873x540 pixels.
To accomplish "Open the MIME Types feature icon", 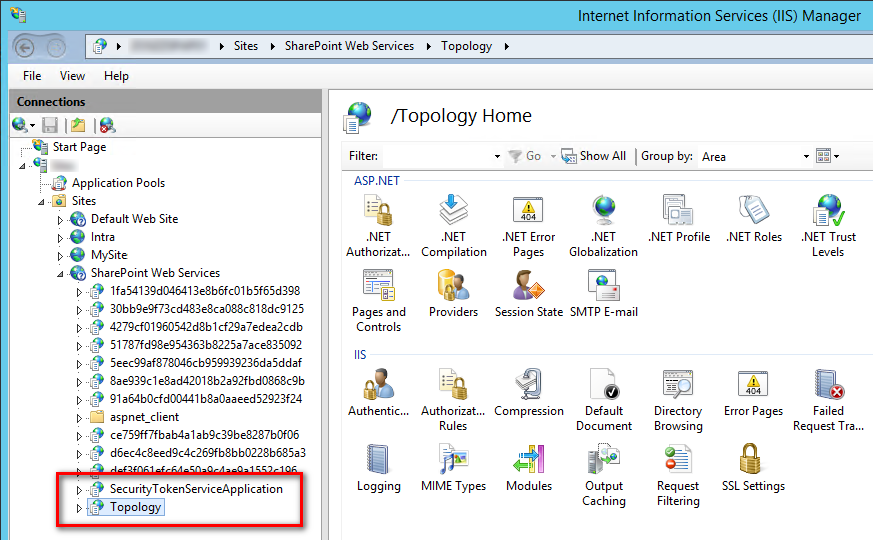I will click(453, 461).
